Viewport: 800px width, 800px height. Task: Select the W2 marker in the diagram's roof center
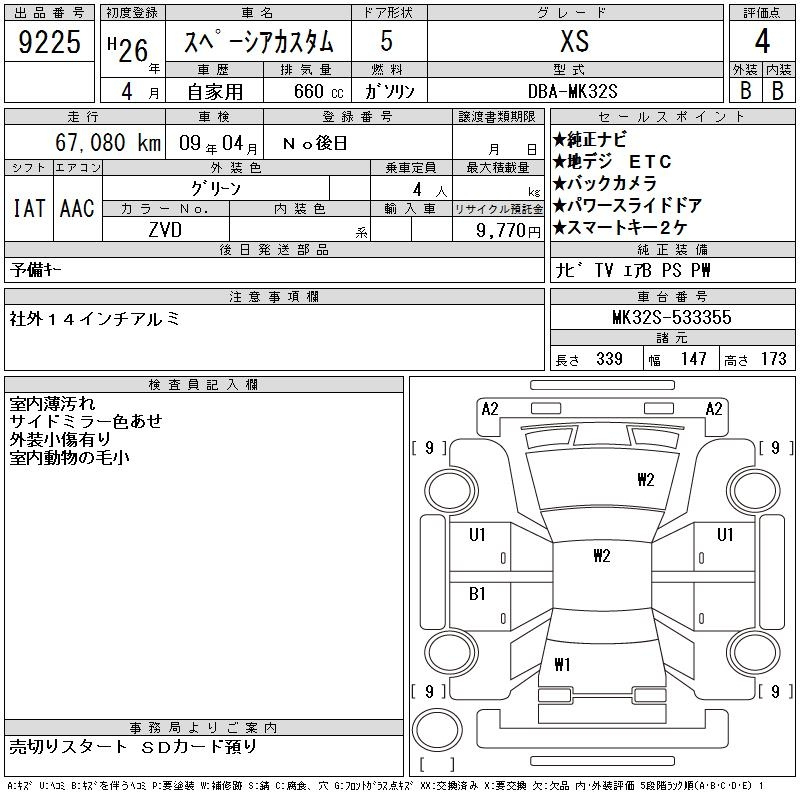pyautogui.click(x=601, y=556)
